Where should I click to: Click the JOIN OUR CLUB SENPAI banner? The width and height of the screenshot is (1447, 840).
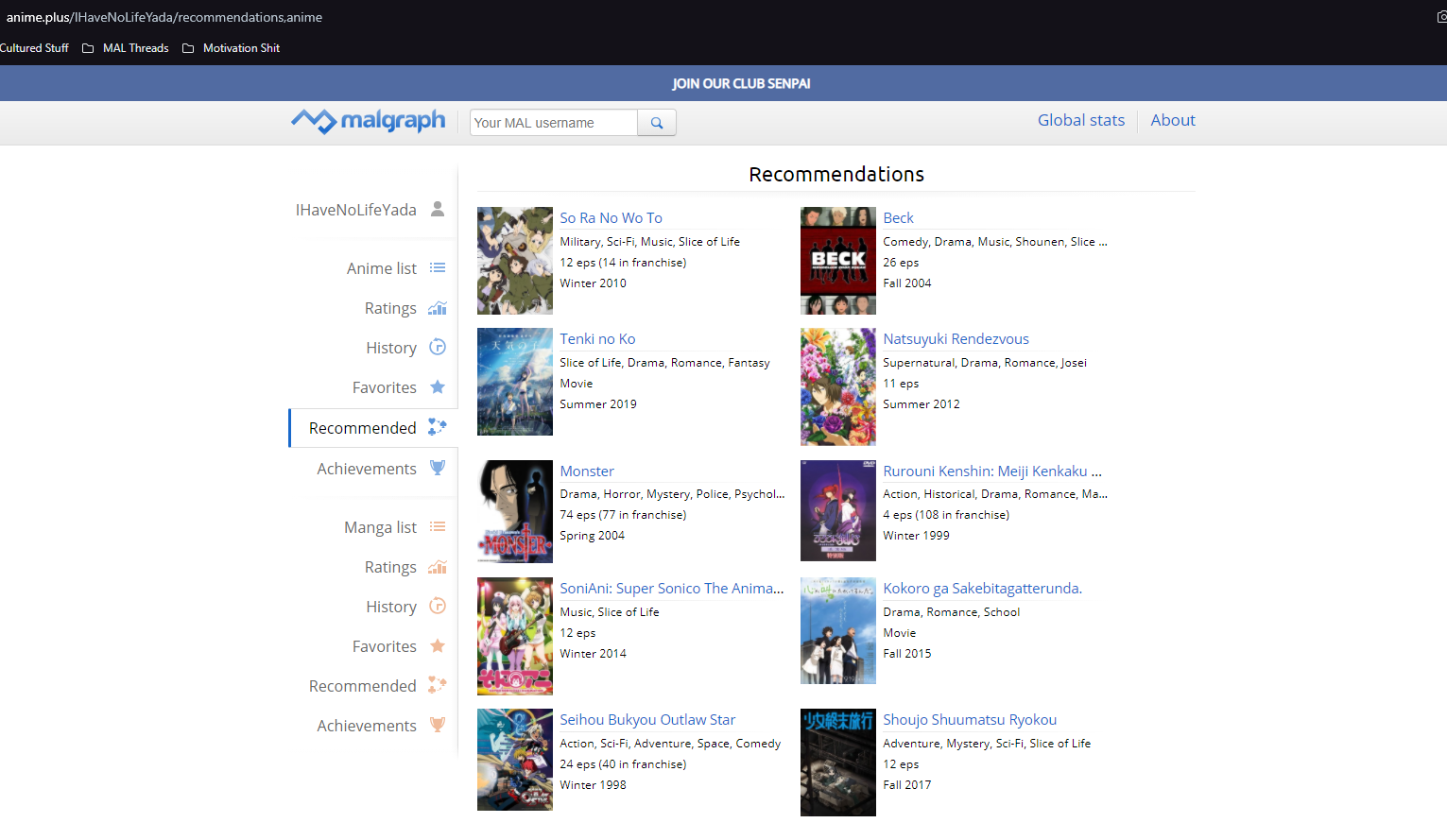coord(741,83)
